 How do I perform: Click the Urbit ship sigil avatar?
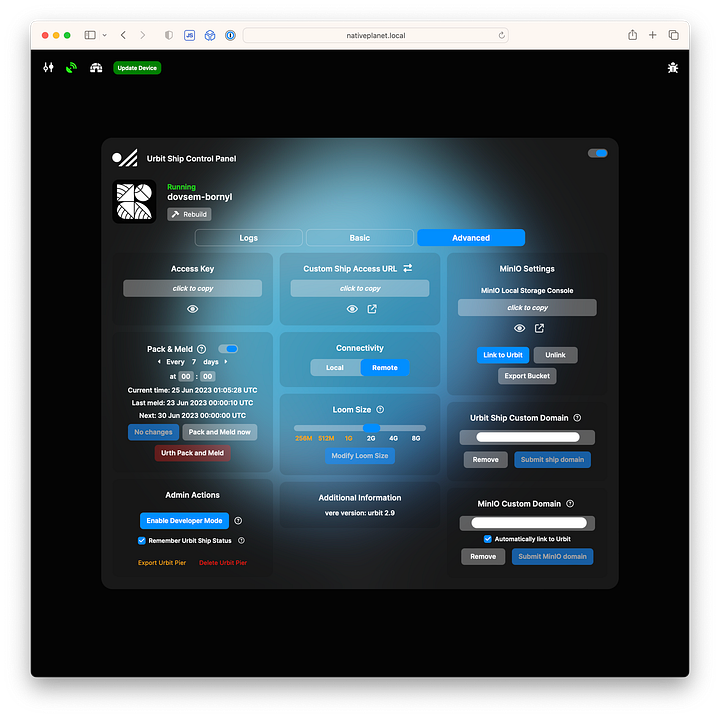tap(134, 202)
